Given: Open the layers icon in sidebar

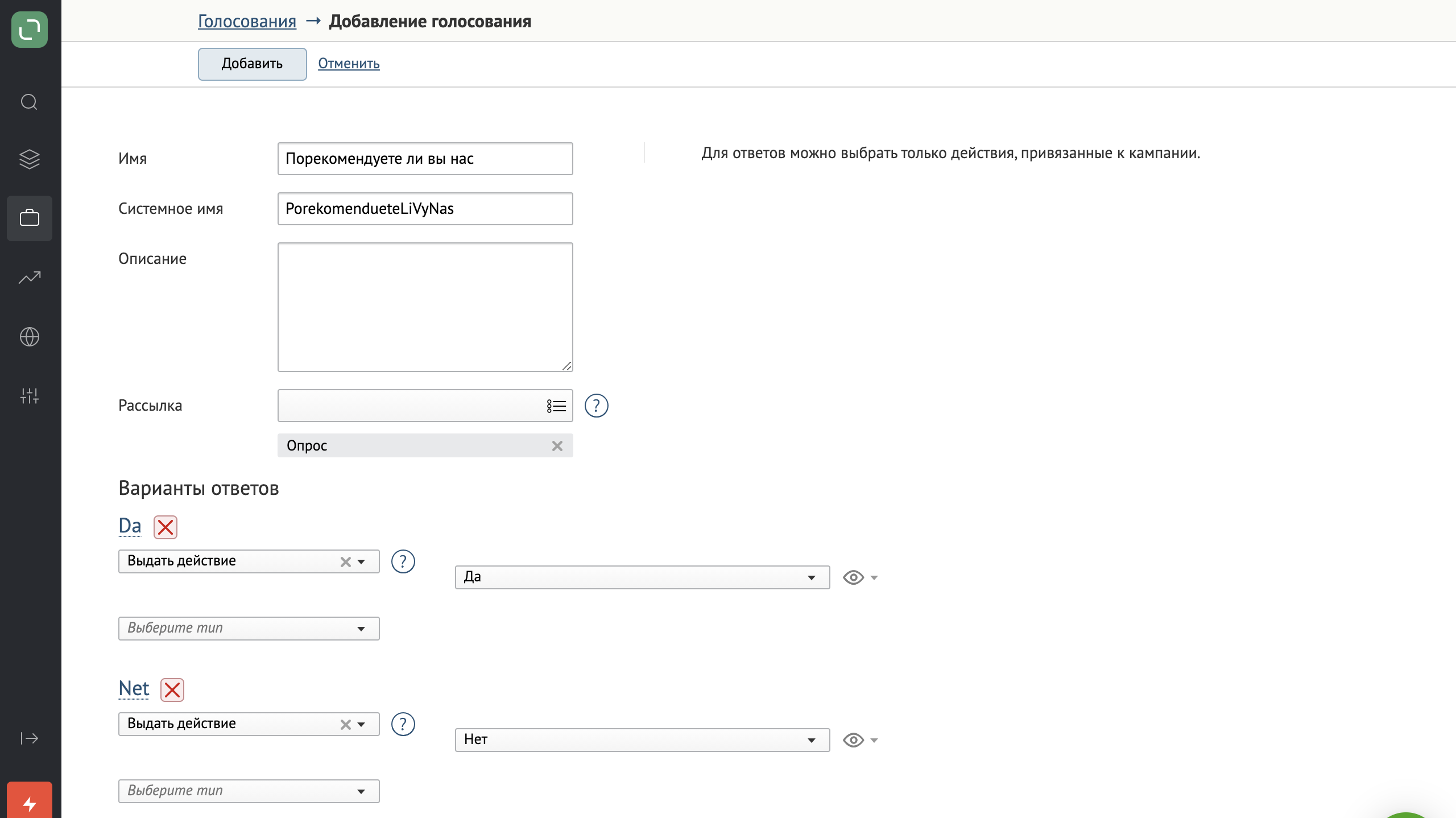Looking at the screenshot, I should (30, 159).
